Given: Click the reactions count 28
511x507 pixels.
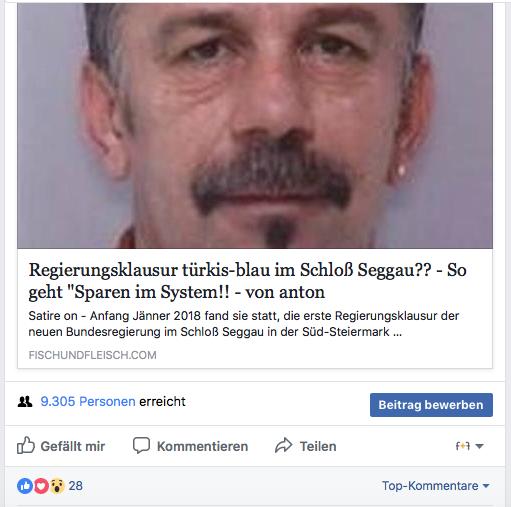Looking at the screenshot, I should point(76,486).
